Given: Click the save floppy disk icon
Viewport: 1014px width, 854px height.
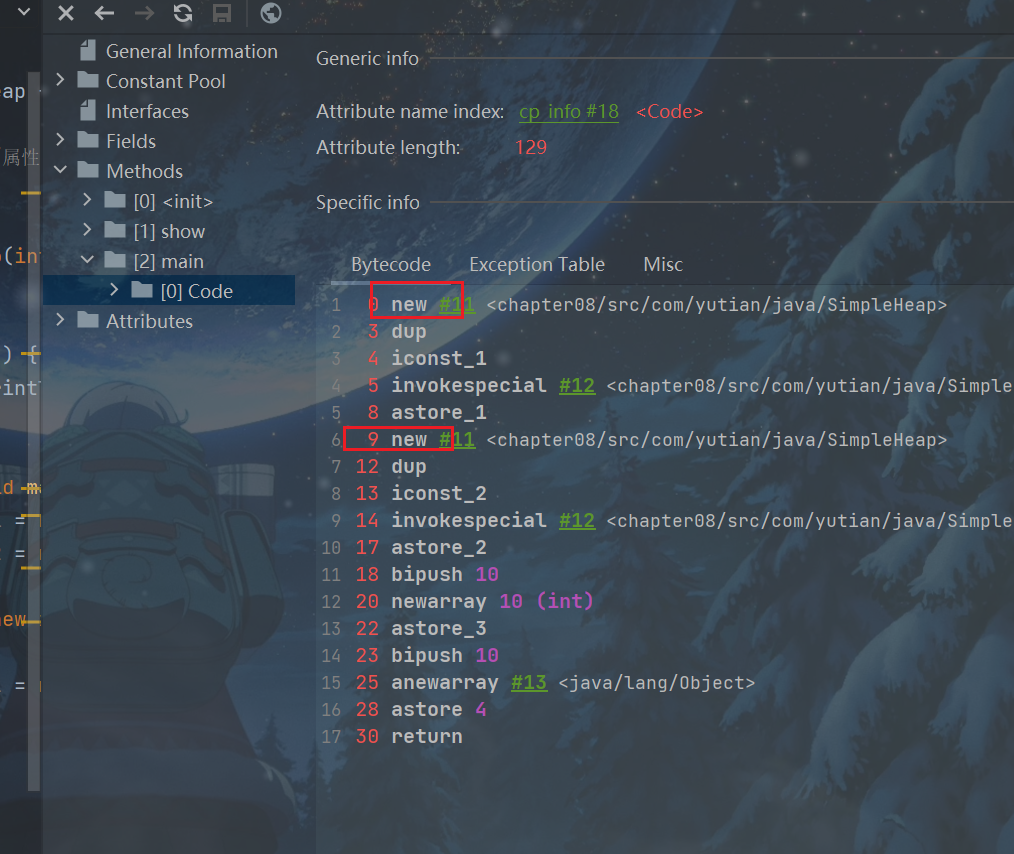Looking at the screenshot, I should (223, 13).
